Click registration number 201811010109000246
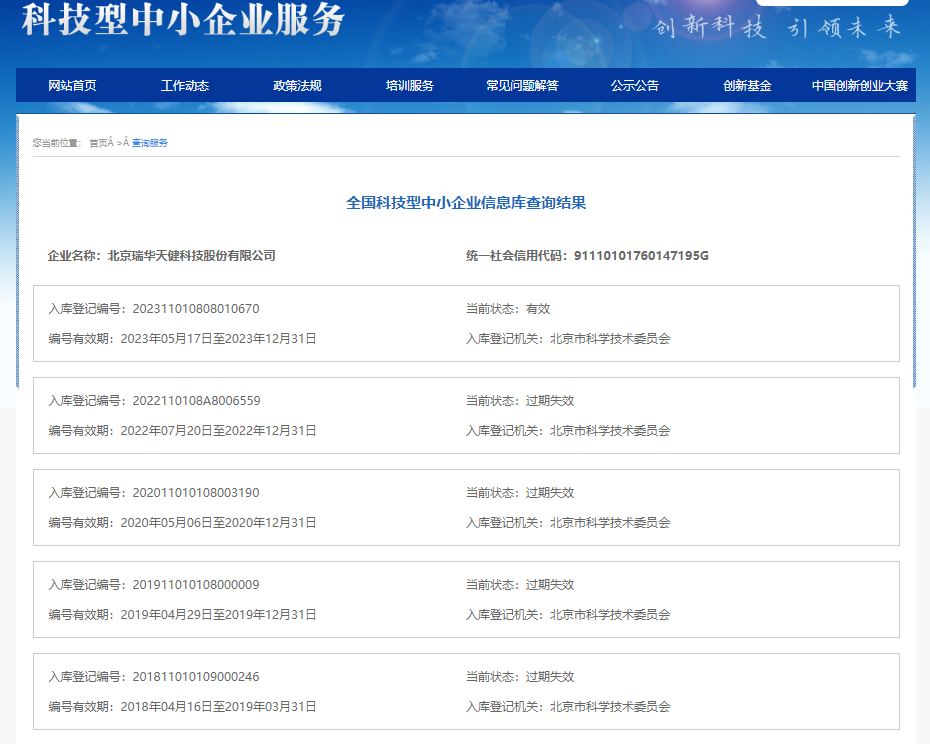930x744 pixels. 196,676
